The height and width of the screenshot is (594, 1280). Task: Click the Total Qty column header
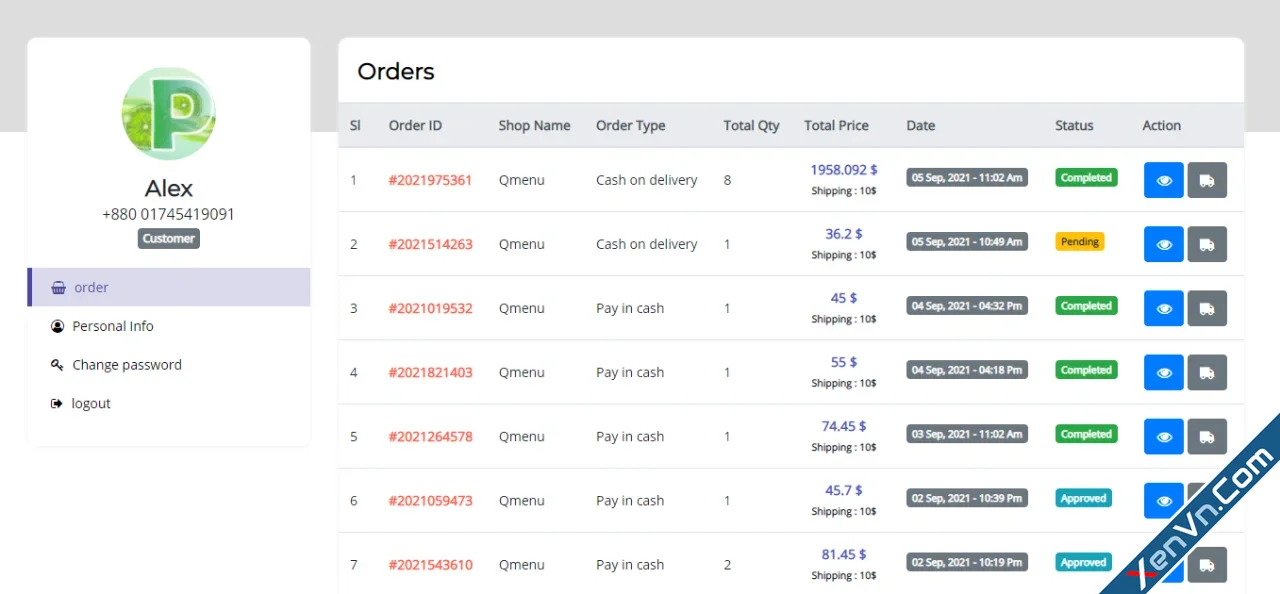click(752, 125)
